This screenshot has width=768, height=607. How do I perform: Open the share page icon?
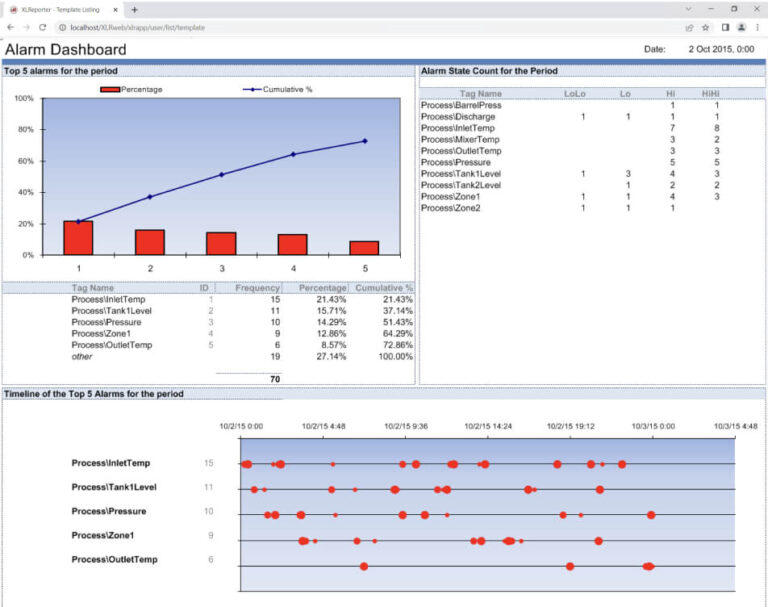point(689,28)
